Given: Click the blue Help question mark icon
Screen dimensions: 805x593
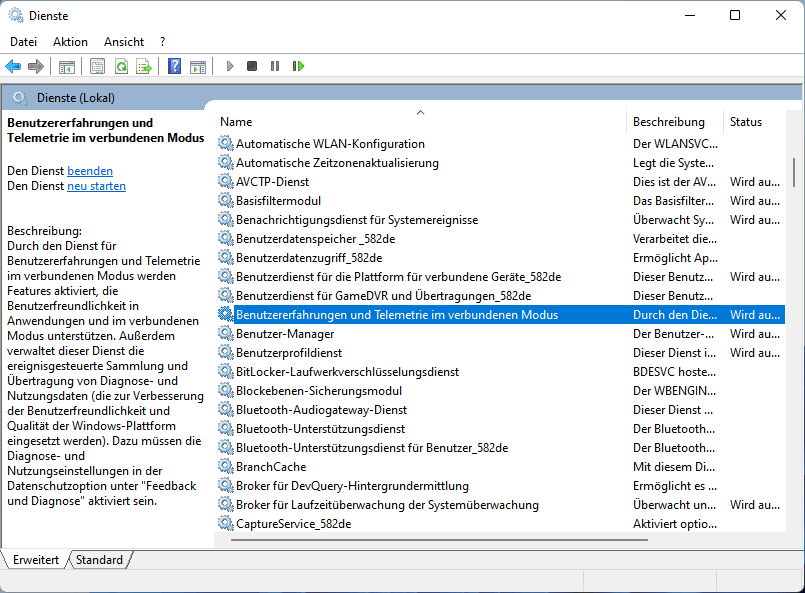Looking at the screenshot, I should tap(174, 67).
